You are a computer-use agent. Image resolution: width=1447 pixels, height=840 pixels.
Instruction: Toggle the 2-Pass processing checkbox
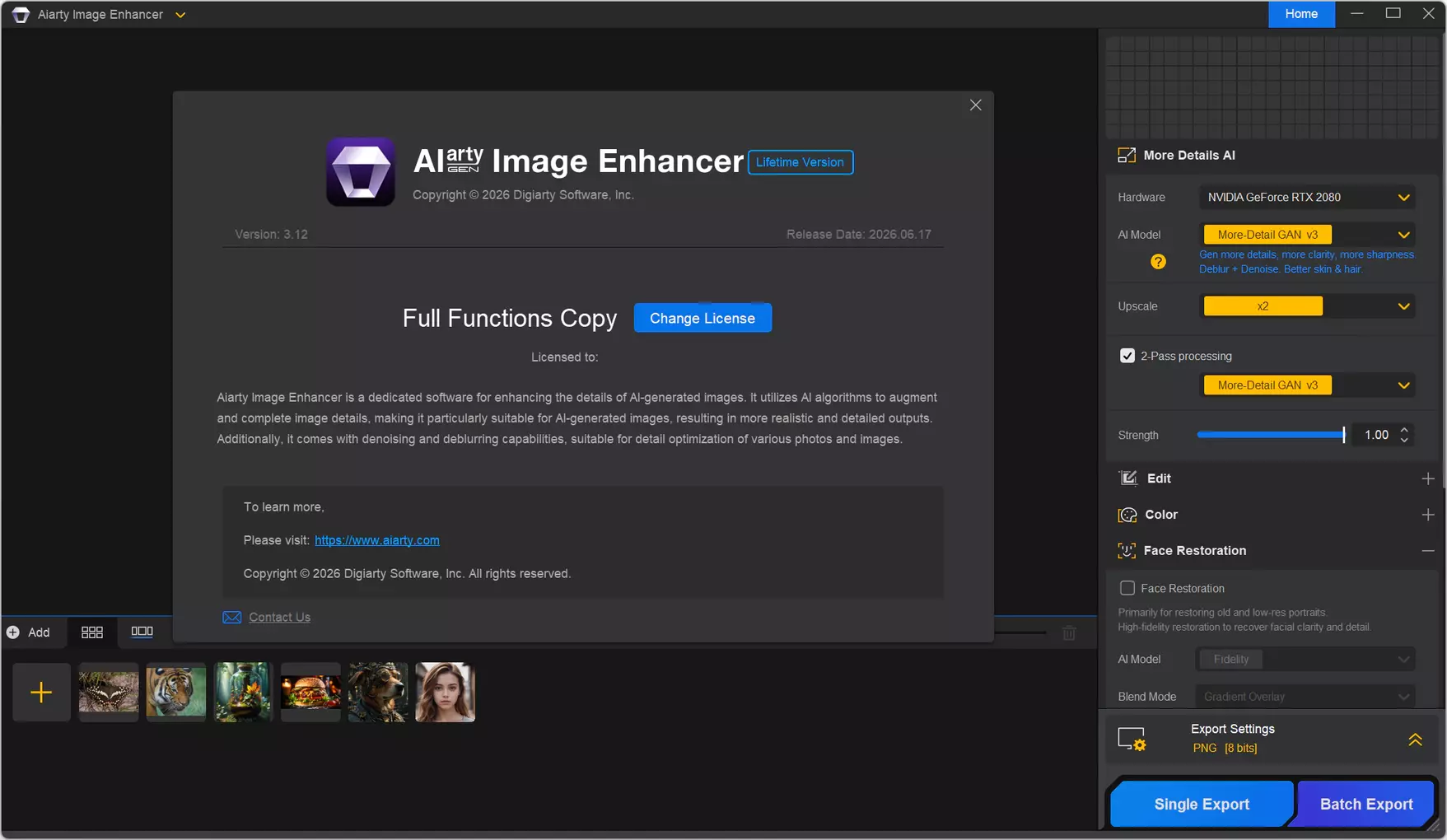pyautogui.click(x=1127, y=356)
